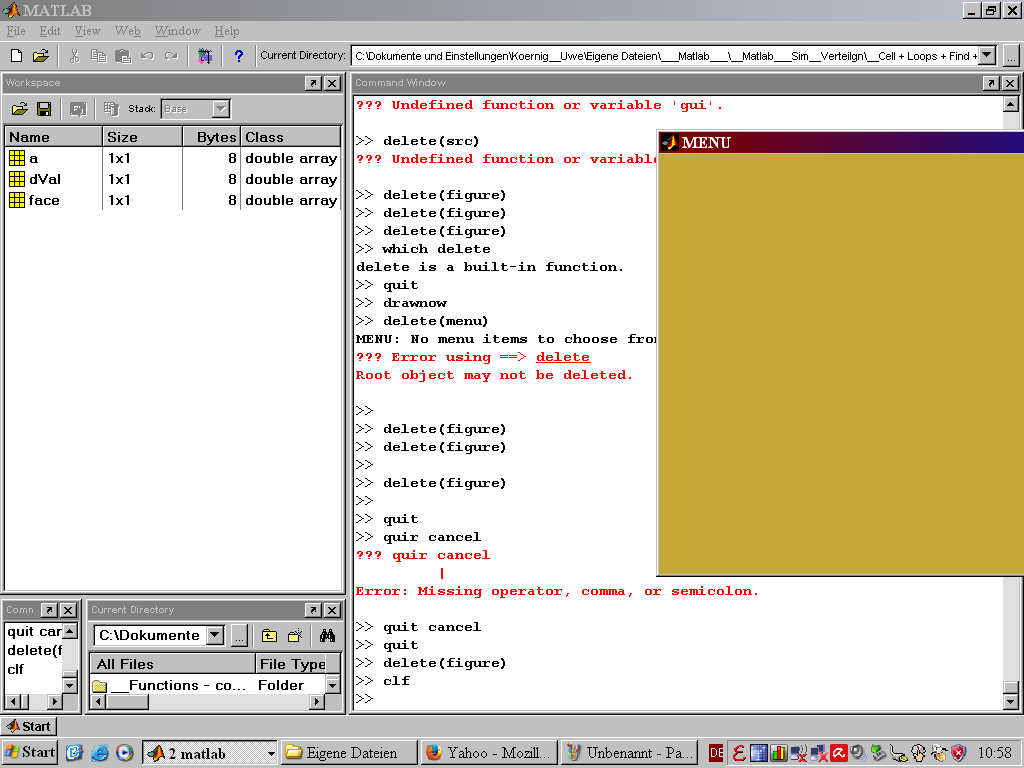1024x768 pixels.
Task: Expand the toolbar Current Directory path dropdown
Action: pos(987,56)
